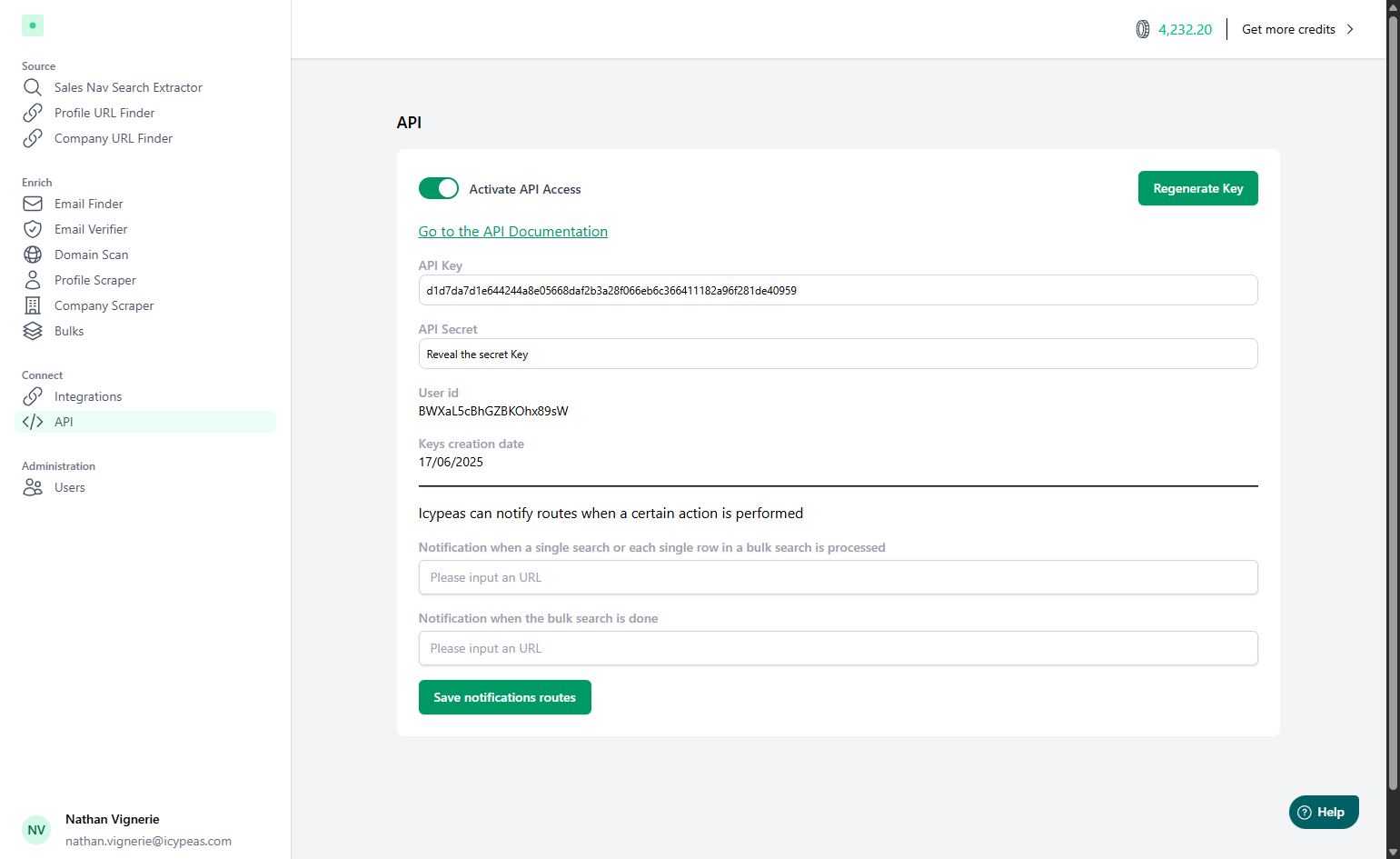The width and height of the screenshot is (1400, 859).
Task: Open Company URL Finder menu item
Action: tap(145, 138)
